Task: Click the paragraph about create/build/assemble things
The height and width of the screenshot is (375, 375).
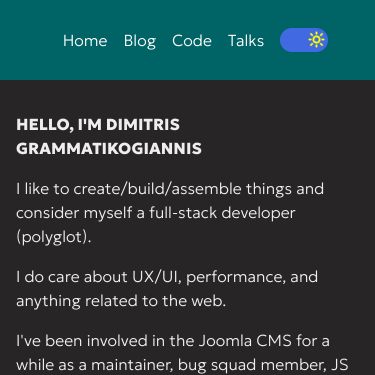Action: tap(170, 213)
